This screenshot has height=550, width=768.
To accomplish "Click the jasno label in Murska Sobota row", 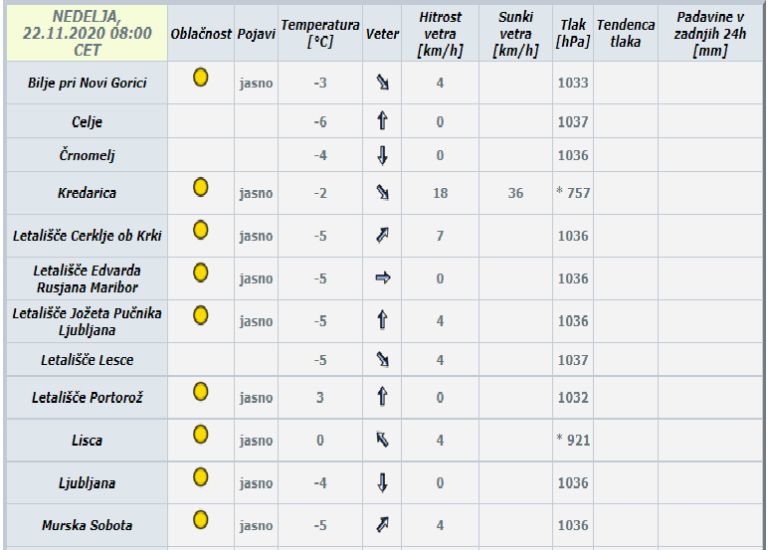I will point(256,526).
